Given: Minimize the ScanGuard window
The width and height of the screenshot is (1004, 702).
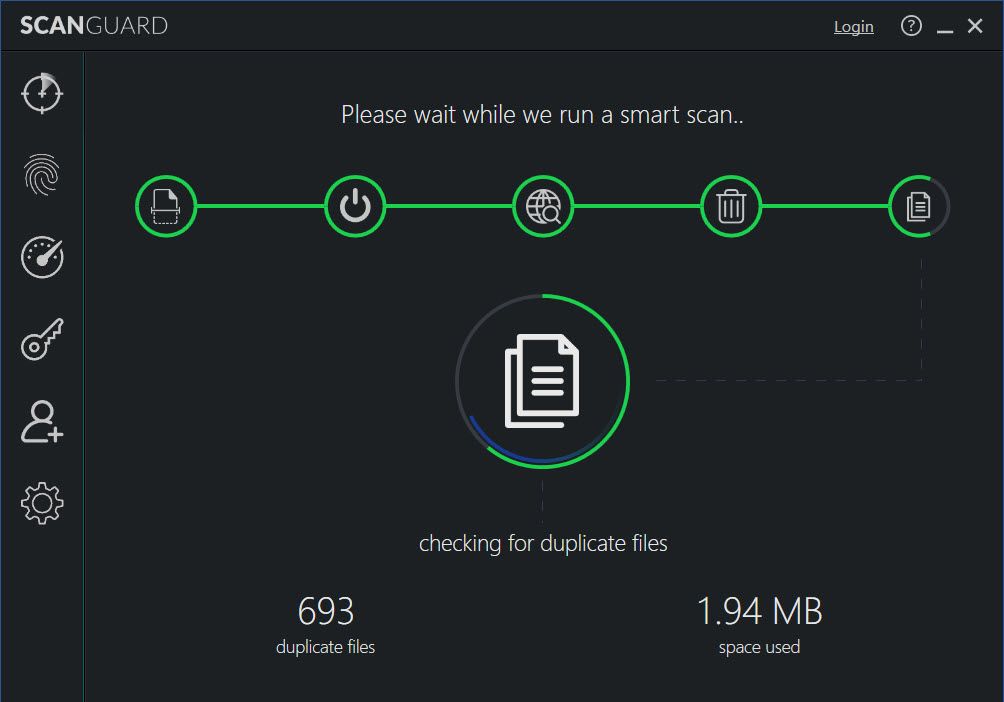Looking at the screenshot, I should (944, 30).
